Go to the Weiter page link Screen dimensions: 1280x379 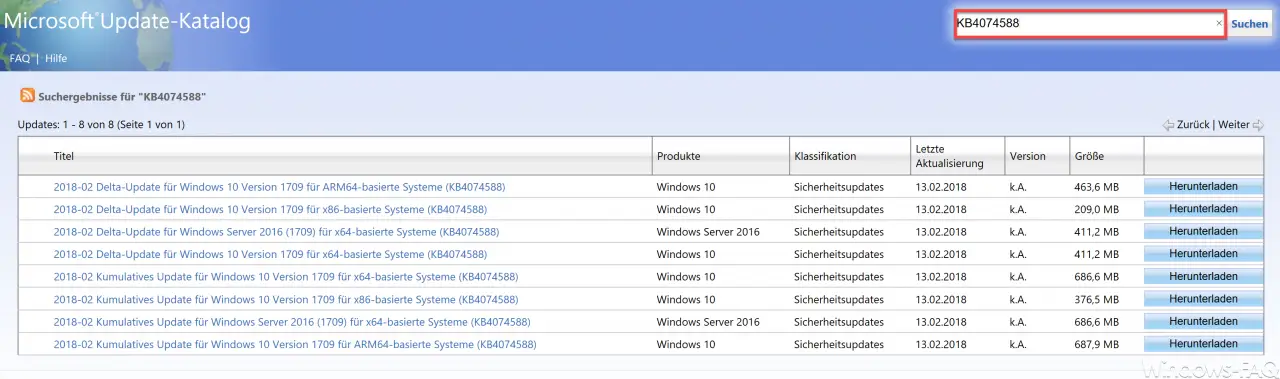[1234, 125]
